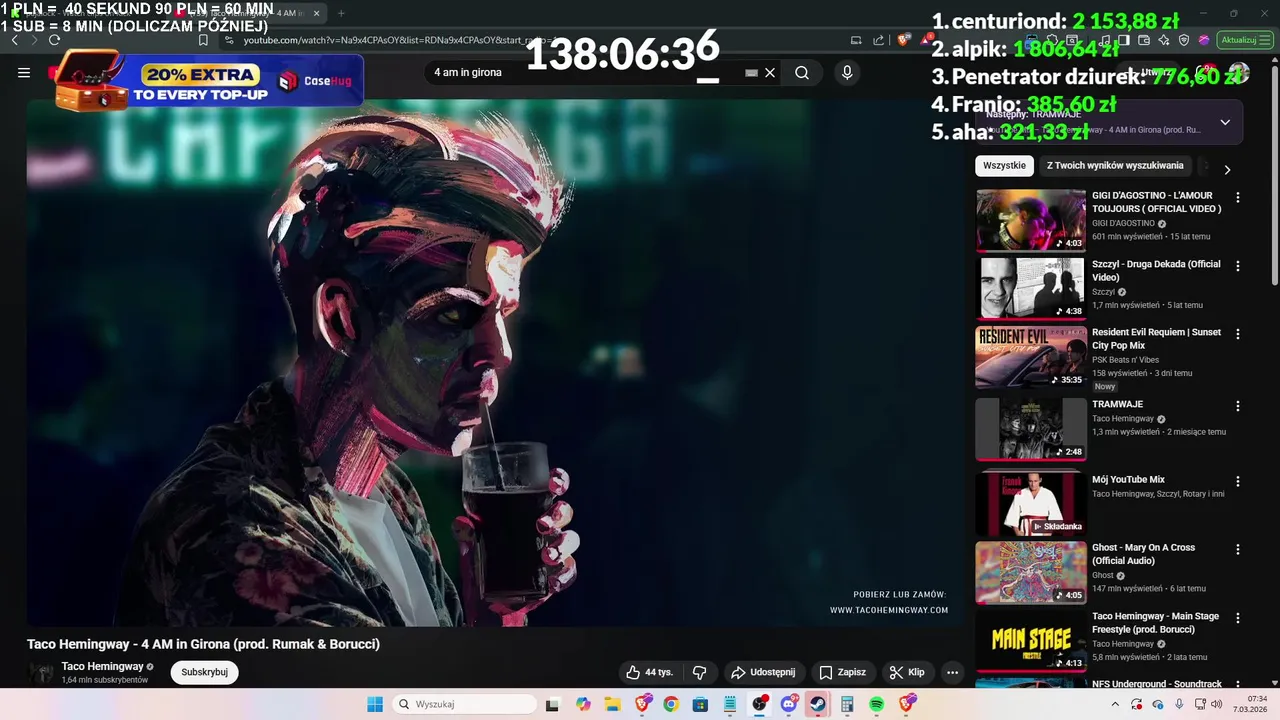Launch Copilot from the taskbar

[x=583, y=704]
